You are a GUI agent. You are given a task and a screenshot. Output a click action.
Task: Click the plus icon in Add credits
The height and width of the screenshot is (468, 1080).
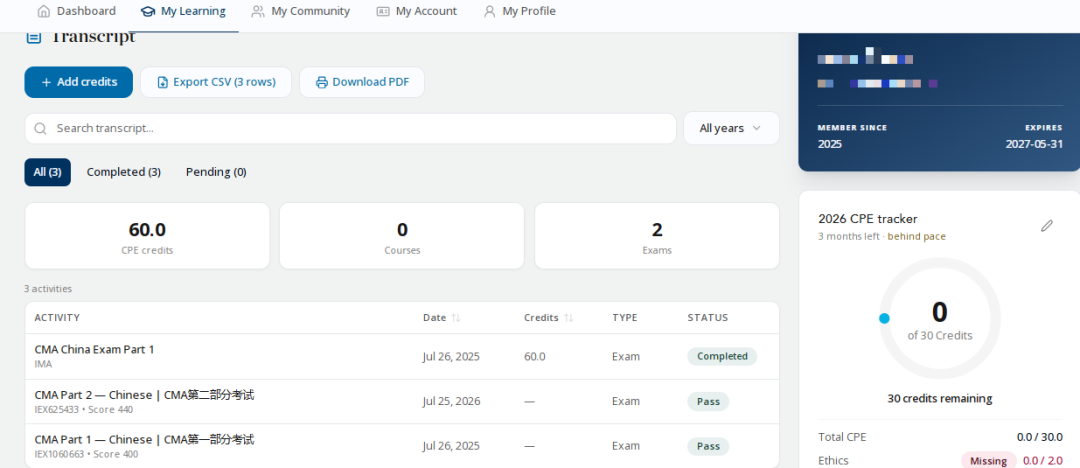[46, 82]
